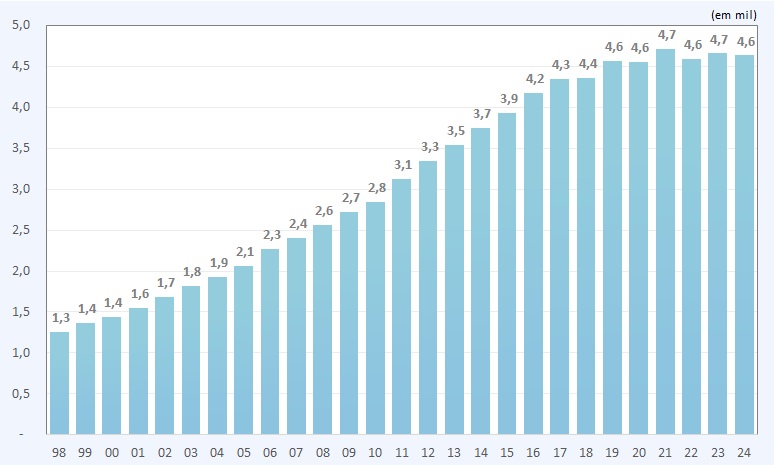The height and width of the screenshot is (465, 774).
Task: Select the 3,5 y-axis label
Action: point(21,148)
